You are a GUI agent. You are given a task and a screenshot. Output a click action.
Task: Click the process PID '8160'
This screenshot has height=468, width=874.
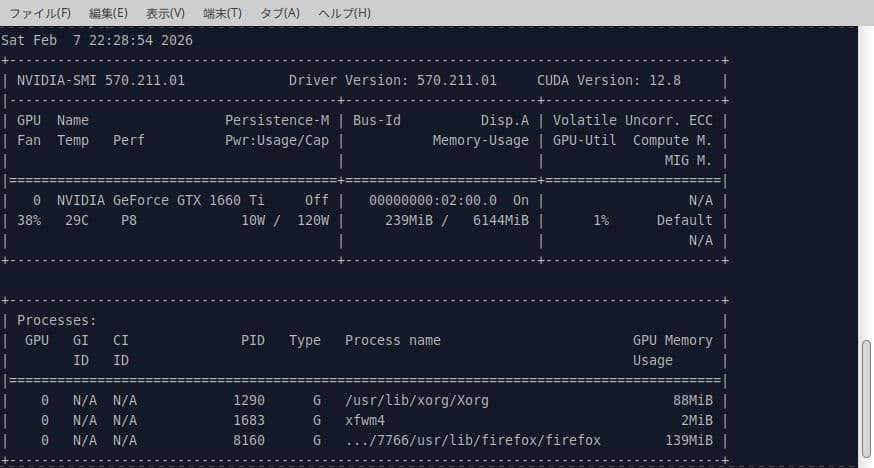click(249, 441)
